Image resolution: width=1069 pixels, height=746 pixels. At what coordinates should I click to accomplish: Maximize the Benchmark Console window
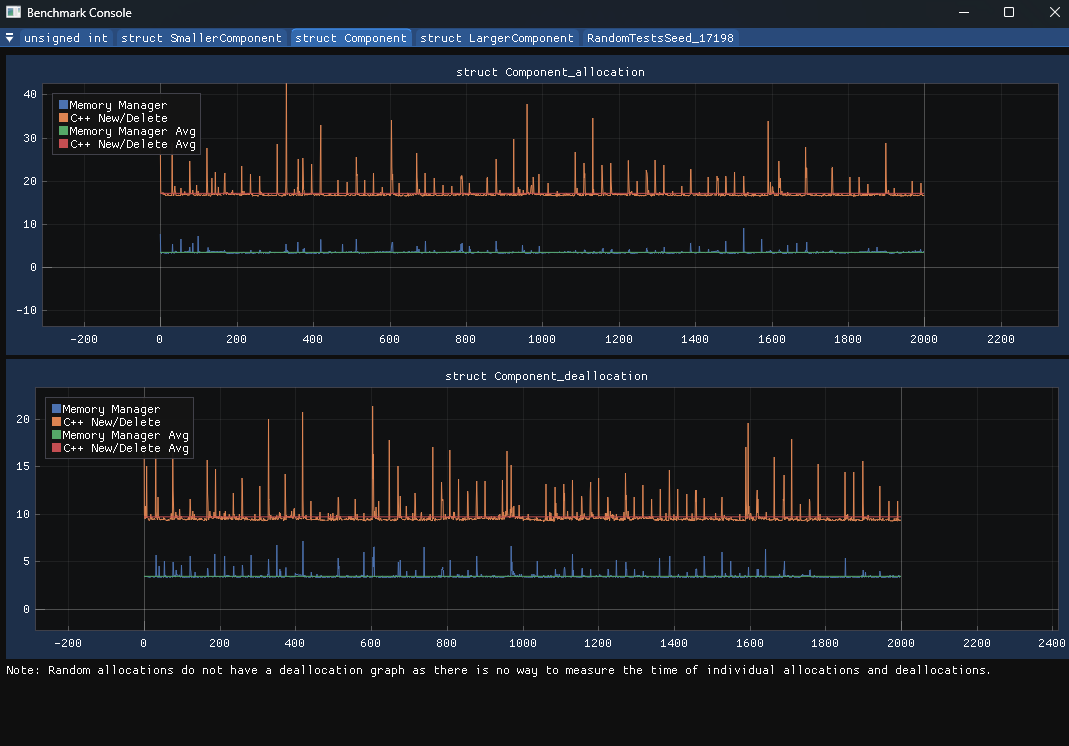[x=1009, y=13]
